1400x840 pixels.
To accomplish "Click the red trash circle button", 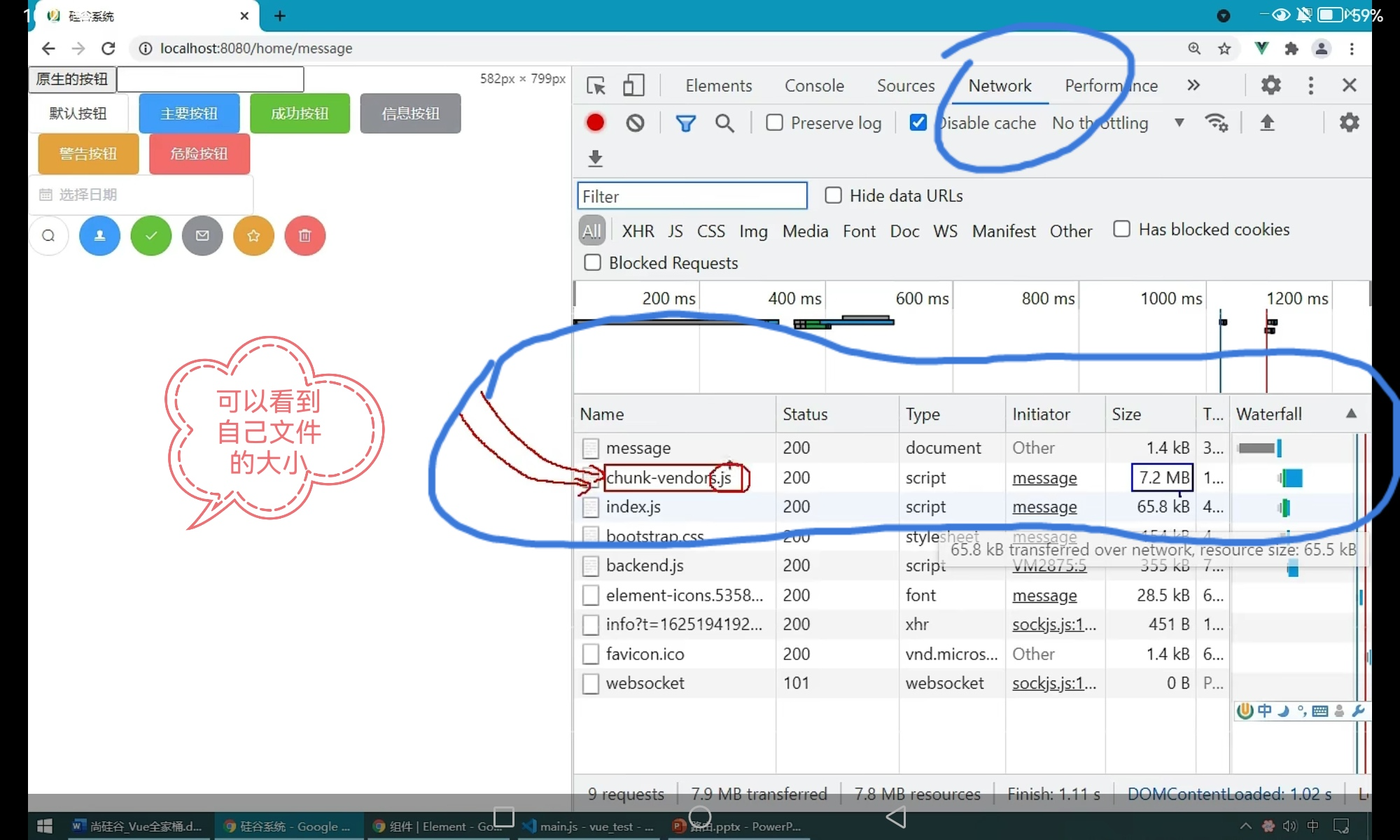I will pyautogui.click(x=304, y=236).
